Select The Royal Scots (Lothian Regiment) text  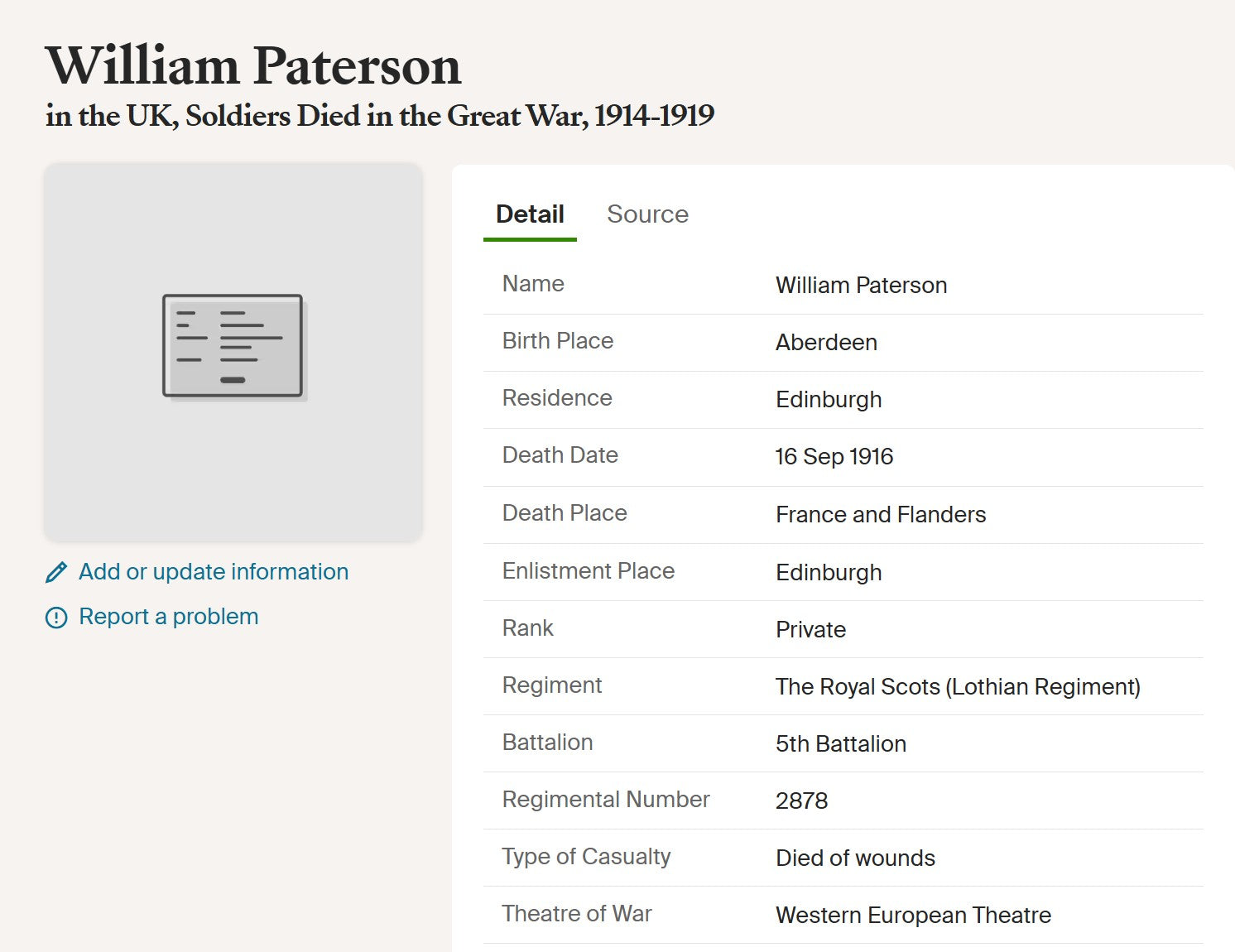coord(958,687)
